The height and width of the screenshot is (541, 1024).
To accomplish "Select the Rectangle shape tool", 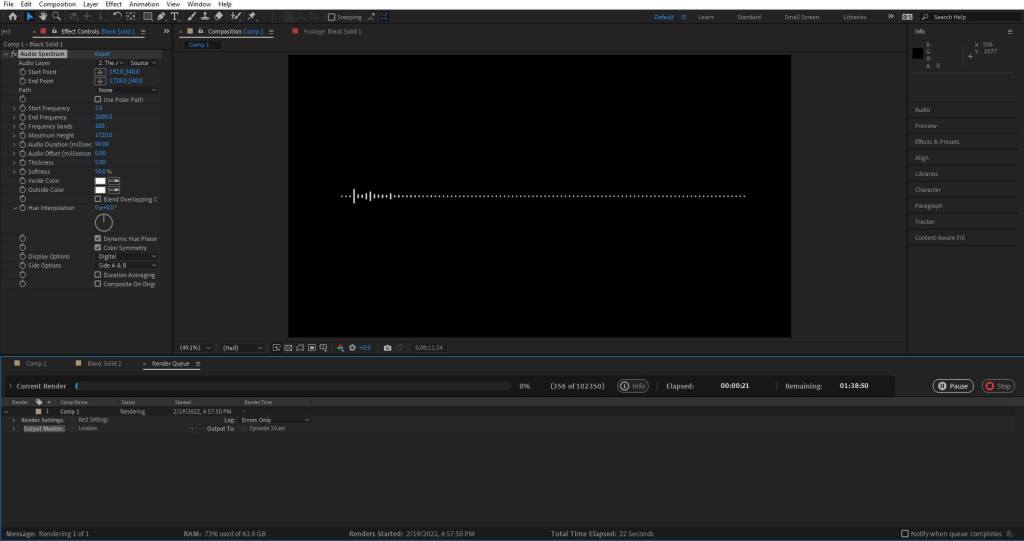I will pyautogui.click(x=148, y=16).
